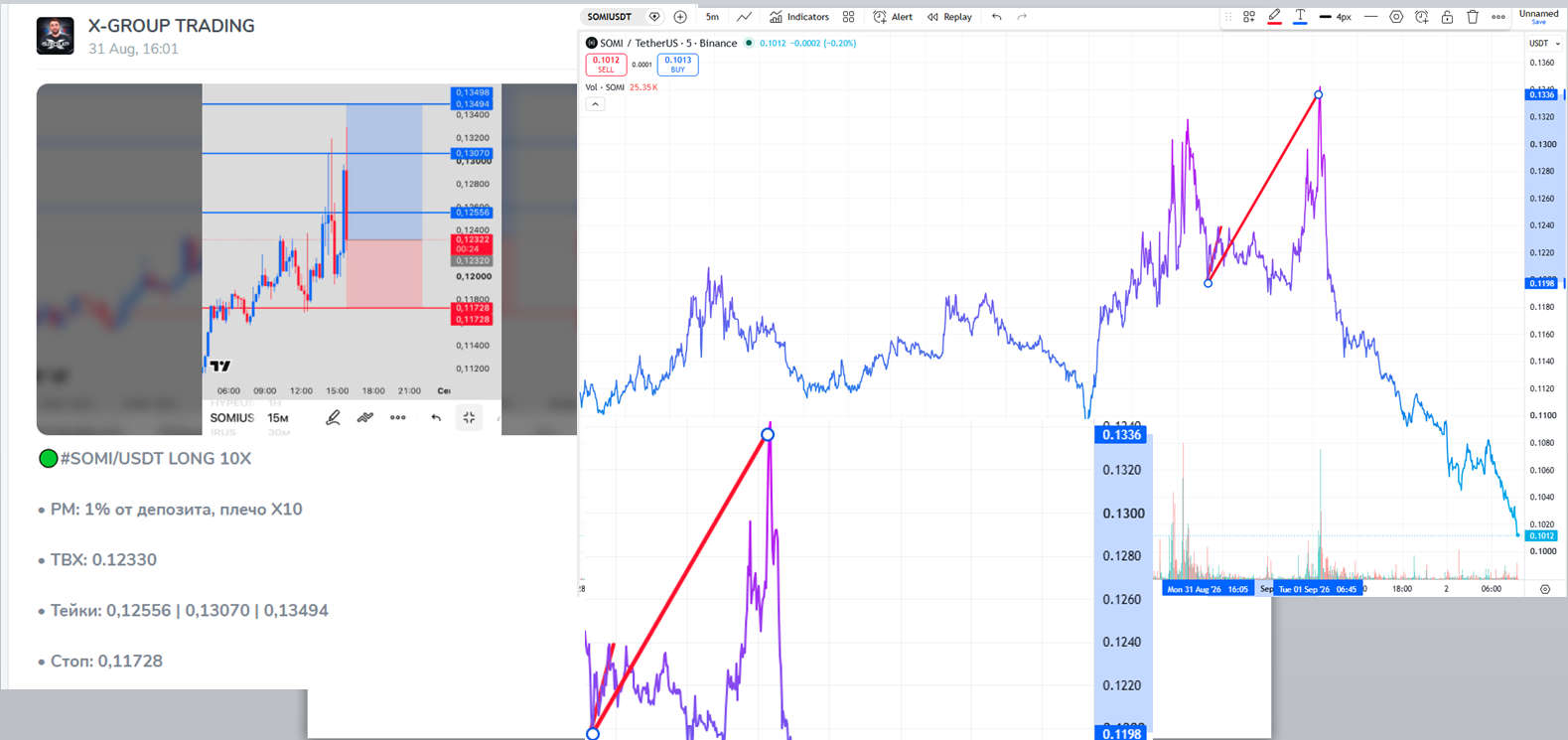Click the SOMI / TetherUS chart title
Screen dimensions: 1568x740
pyautogui.click(x=668, y=44)
